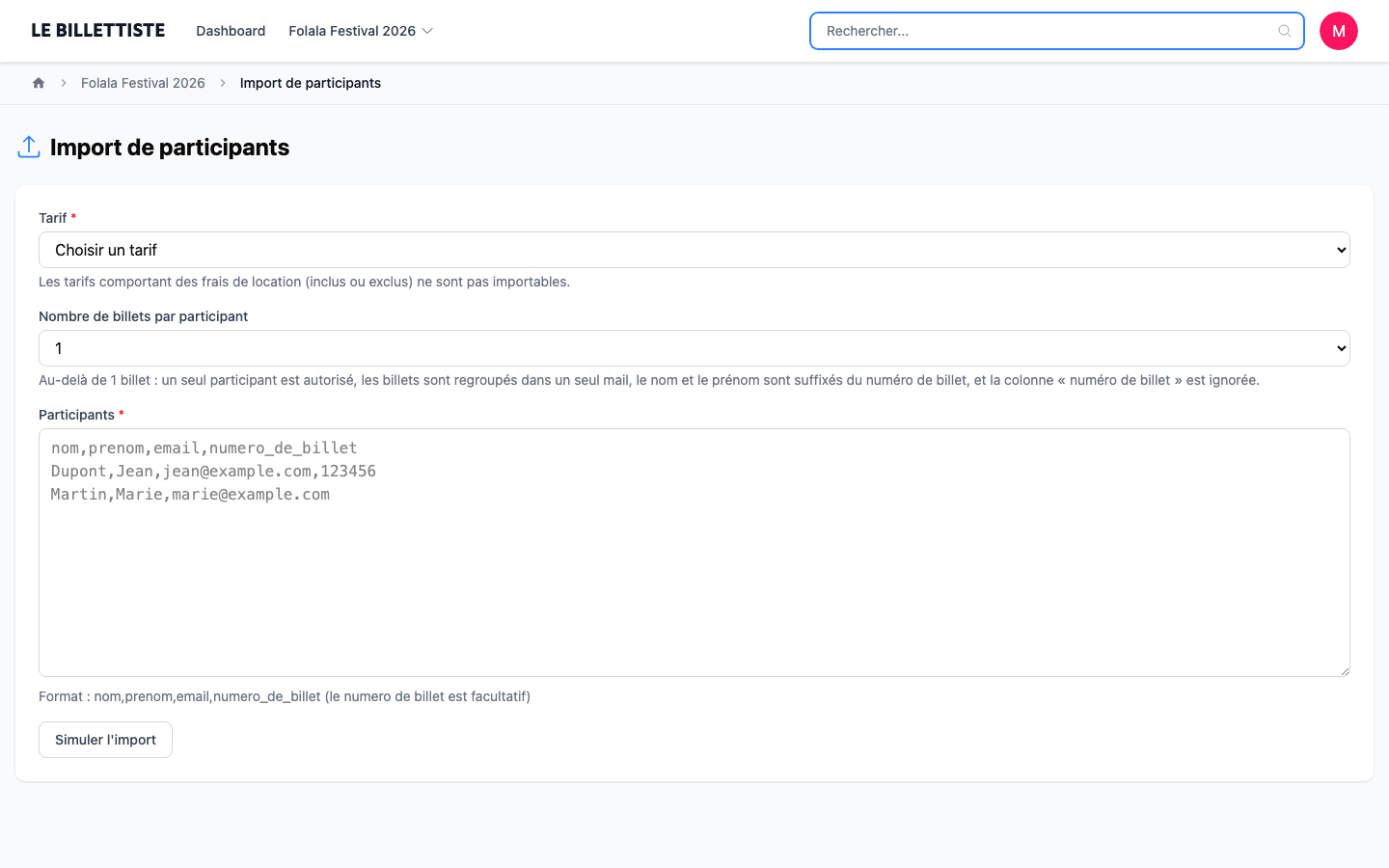This screenshot has height=868, width=1389.
Task: Open the number of tickets per participant dropdown
Action: tap(694, 348)
